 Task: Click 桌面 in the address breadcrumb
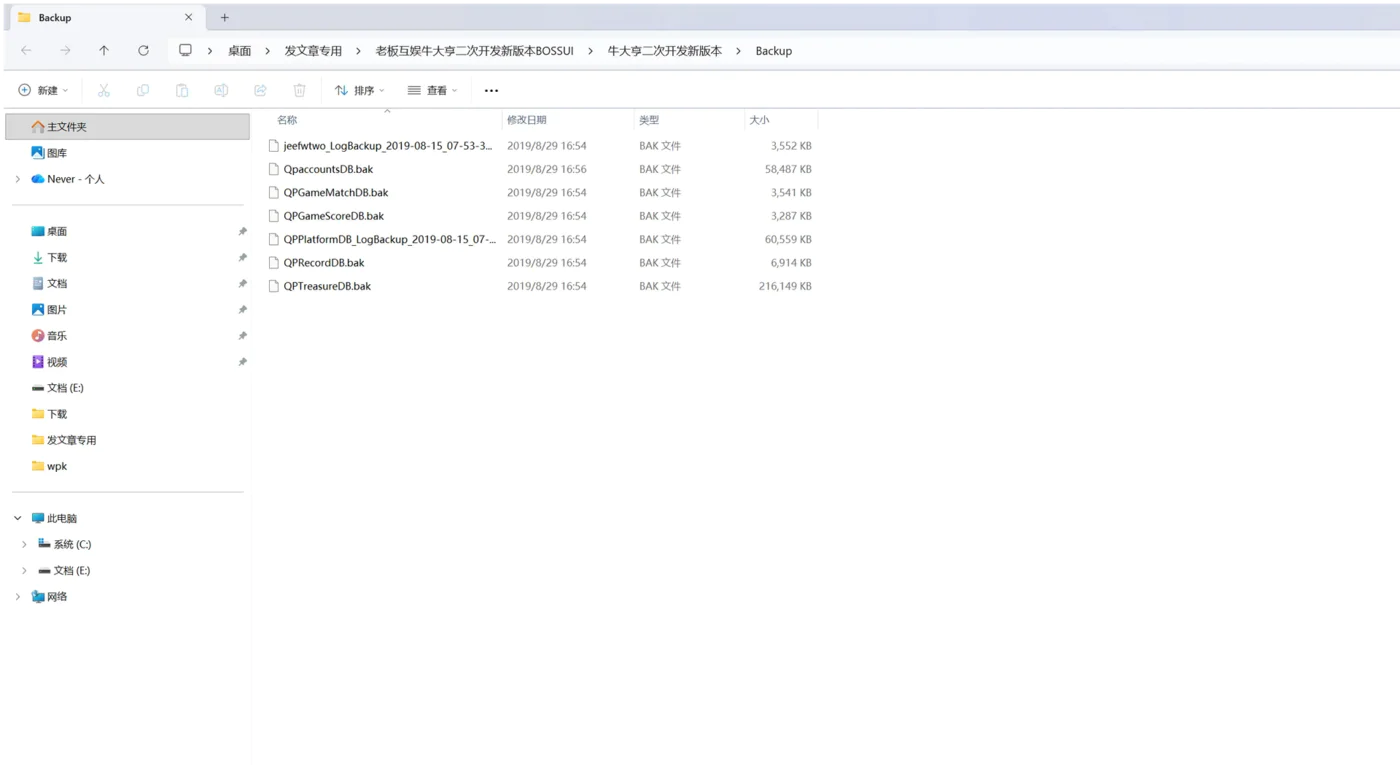click(x=240, y=51)
